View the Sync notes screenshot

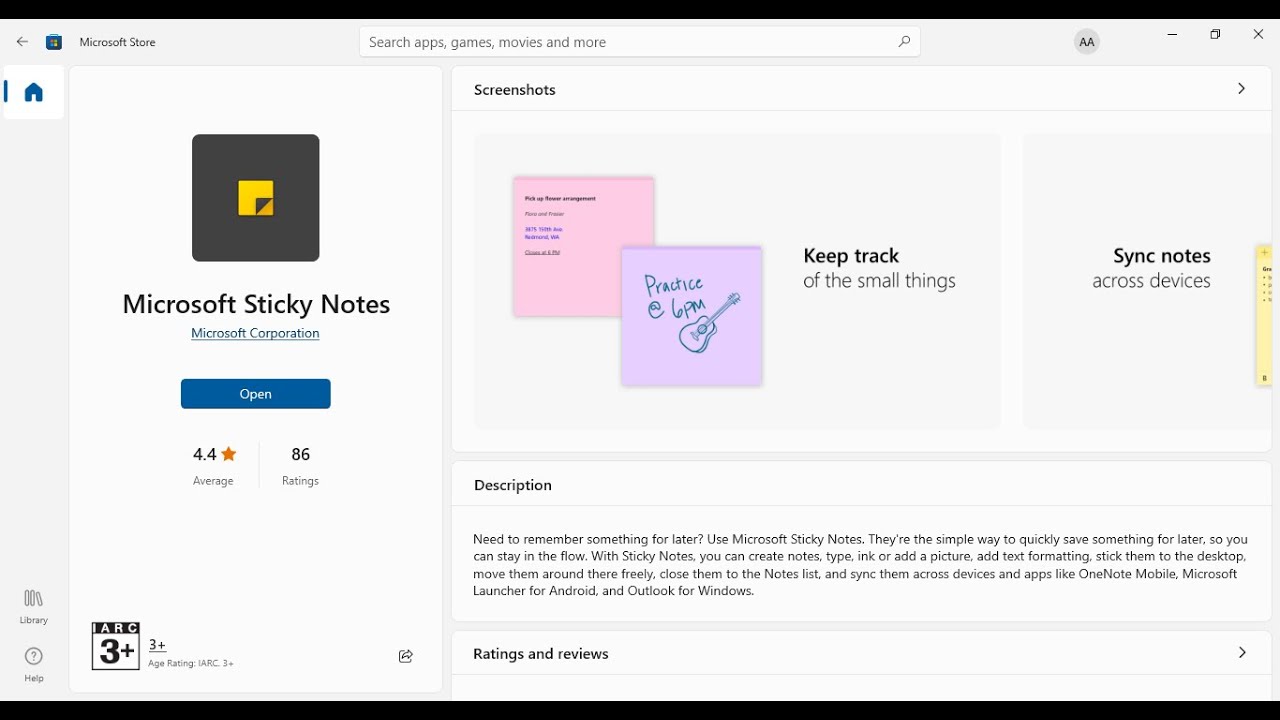coord(1147,282)
